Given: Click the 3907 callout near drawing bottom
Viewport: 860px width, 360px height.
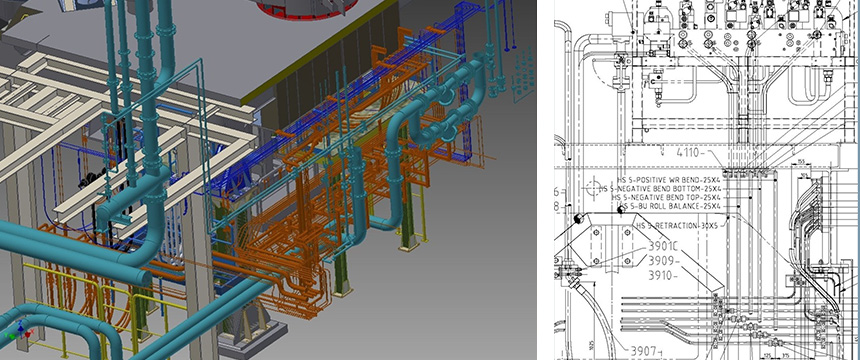Looking at the screenshot, I should (647, 350).
